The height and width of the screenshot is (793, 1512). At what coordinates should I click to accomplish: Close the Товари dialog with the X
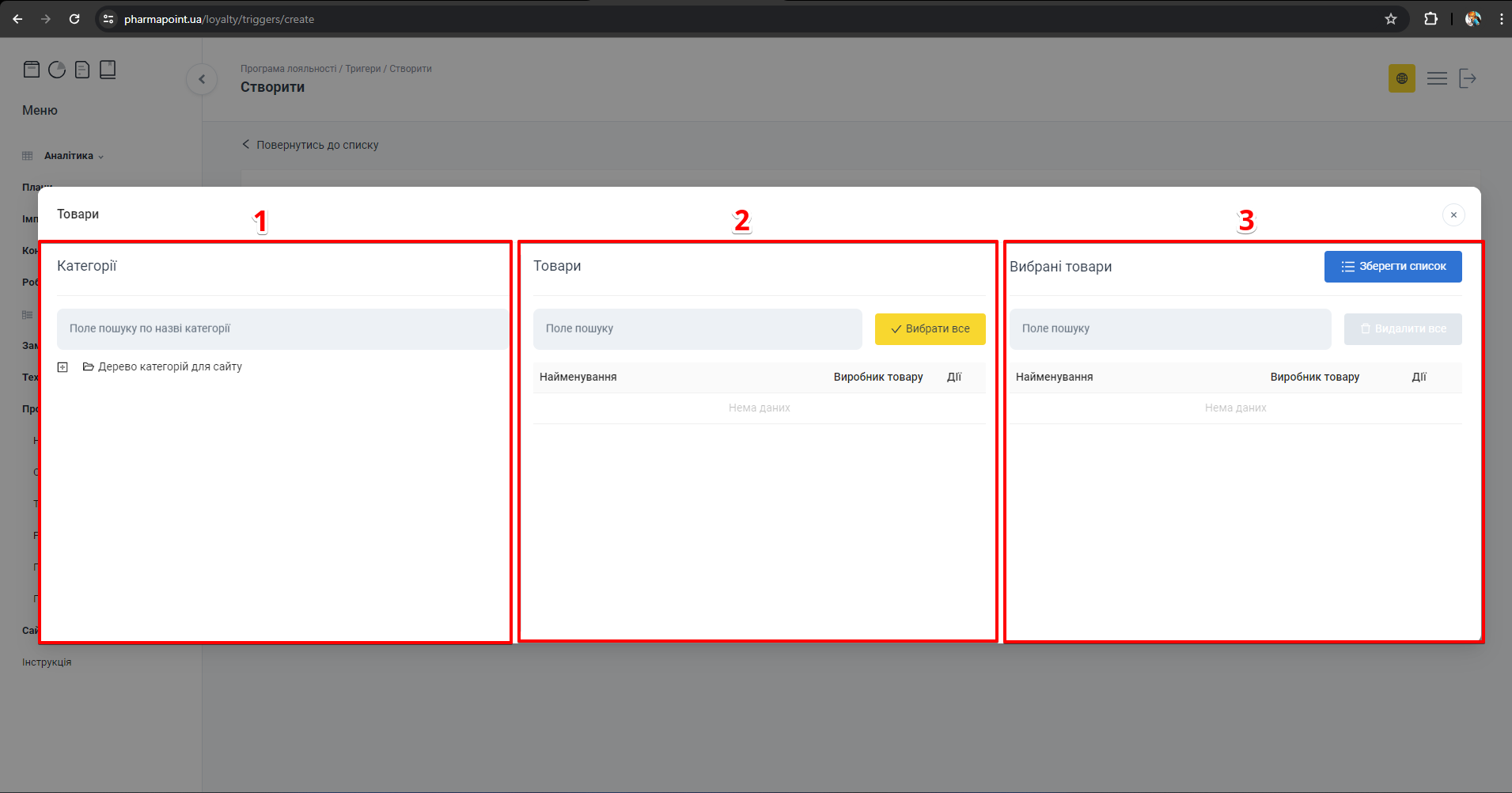point(1453,215)
